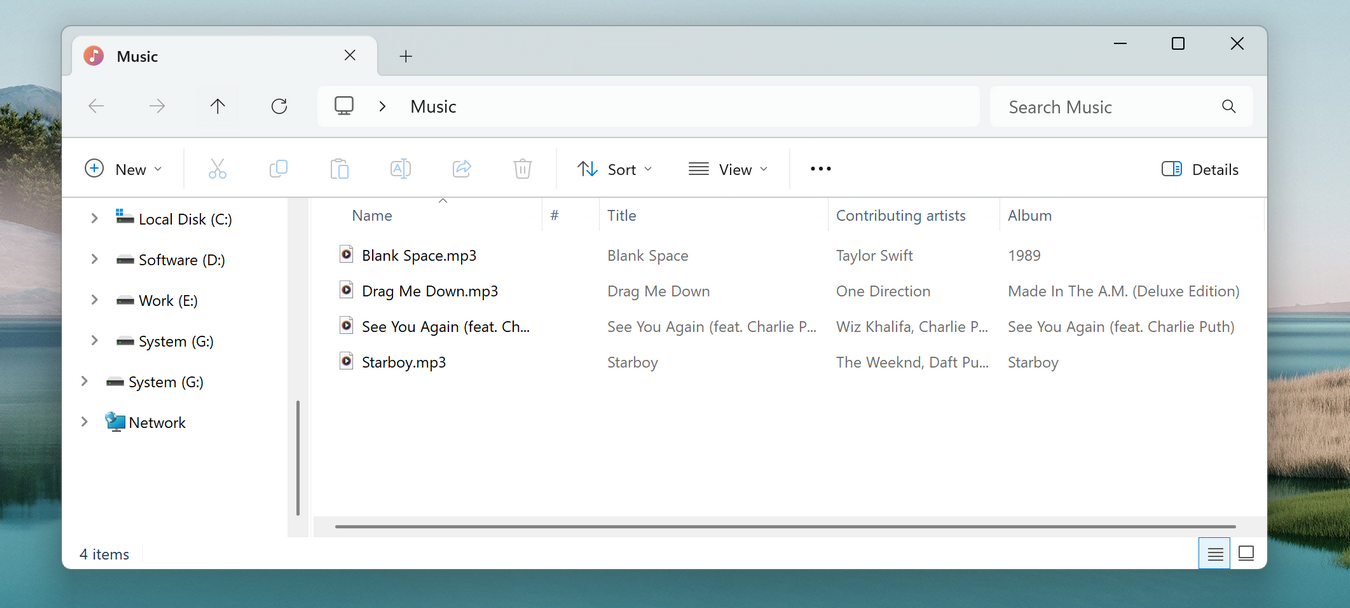Open the Sort options dropdown
The image size is (1350, 608).
point(614,168)
